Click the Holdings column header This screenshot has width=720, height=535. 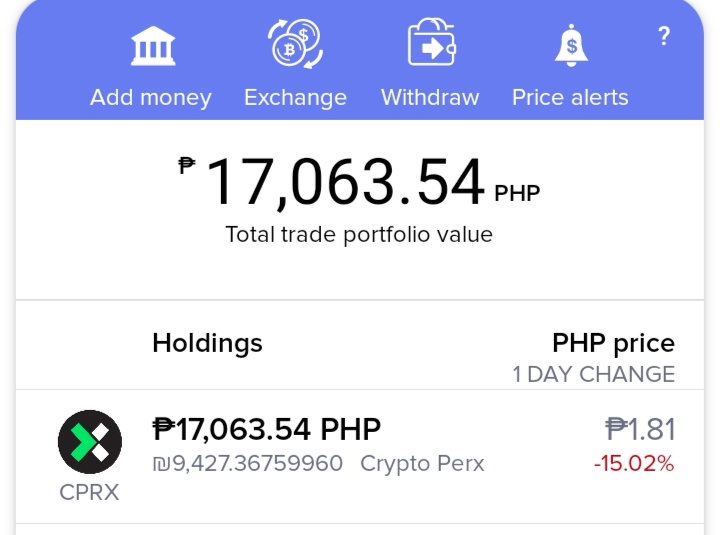coord(207,344)
